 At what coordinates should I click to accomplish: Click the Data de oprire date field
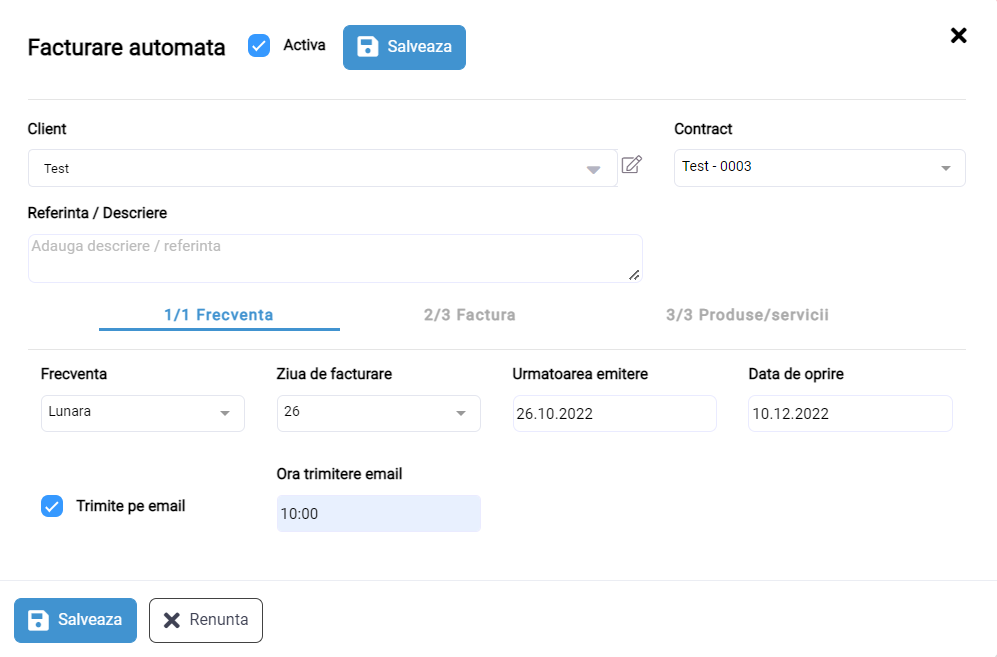(850, 413)
